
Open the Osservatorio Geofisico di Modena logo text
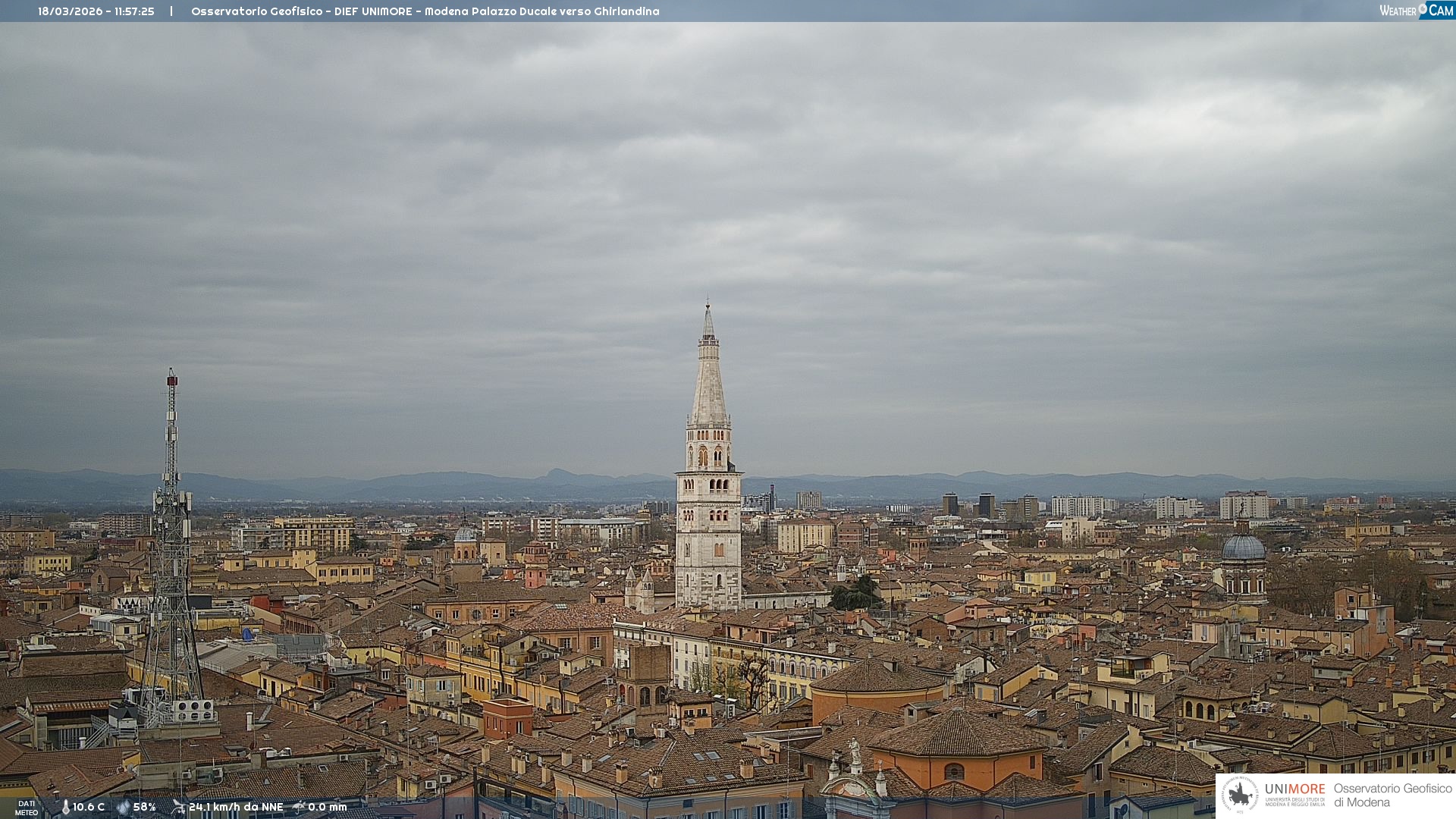click(1392, 795)
